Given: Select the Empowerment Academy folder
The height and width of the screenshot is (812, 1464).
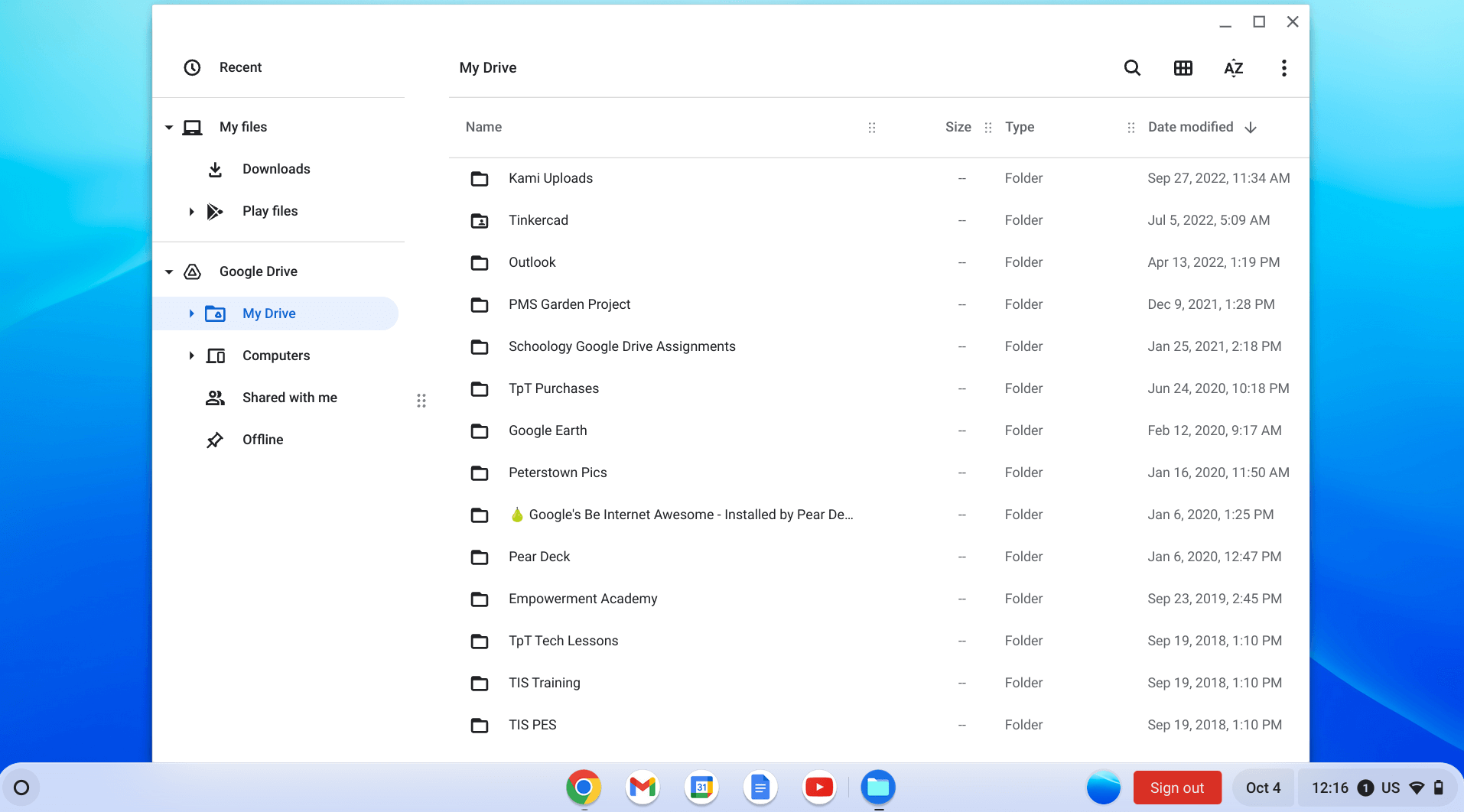Looking at the screenshot, I should [879, 599].
